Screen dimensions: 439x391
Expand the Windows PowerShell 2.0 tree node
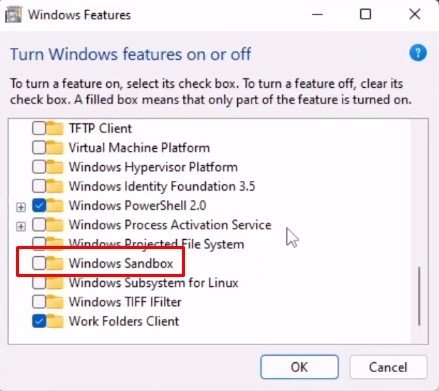point(21,207)
